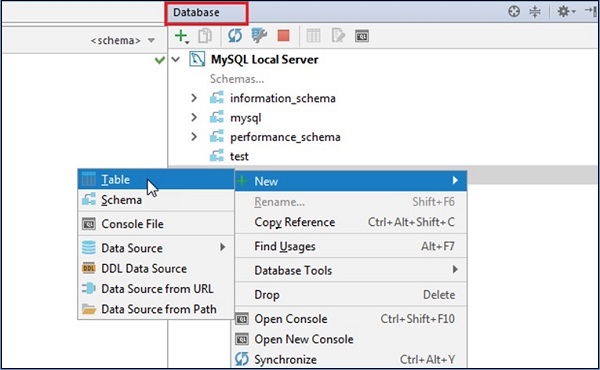Click the Data Source stack icon
The height and width of the screenshot is (370, 600).
tap(89, 248)
